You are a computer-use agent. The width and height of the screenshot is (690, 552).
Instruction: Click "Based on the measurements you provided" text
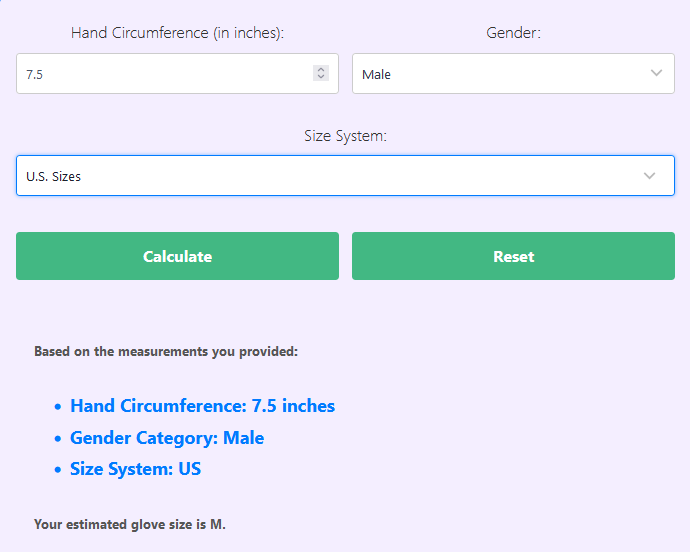coord(165,352)
